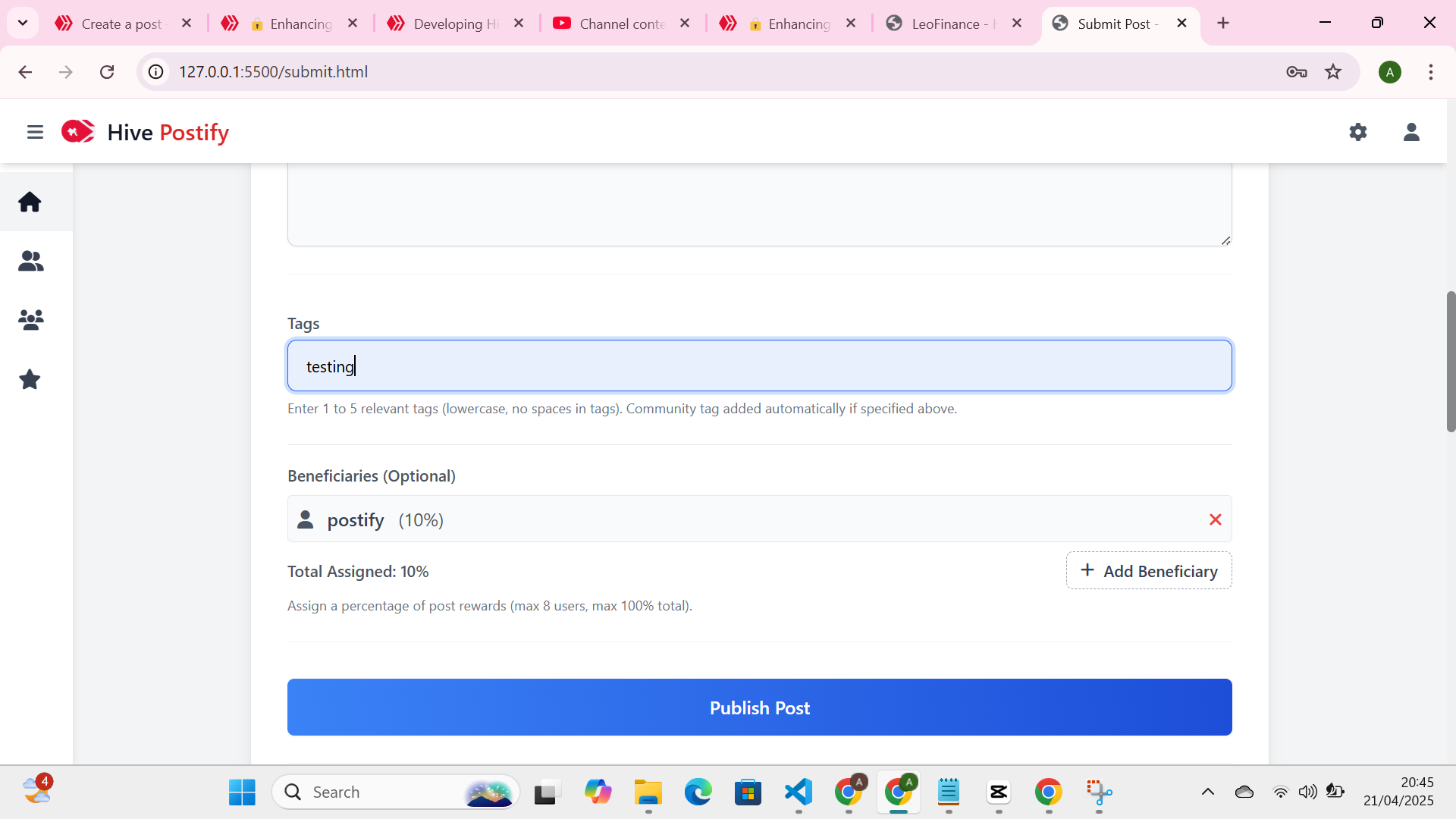This screenshot has width=1456, height=819.
Task: Open Microsoft Store from the taskbar
Action: (x=748, y=792)
